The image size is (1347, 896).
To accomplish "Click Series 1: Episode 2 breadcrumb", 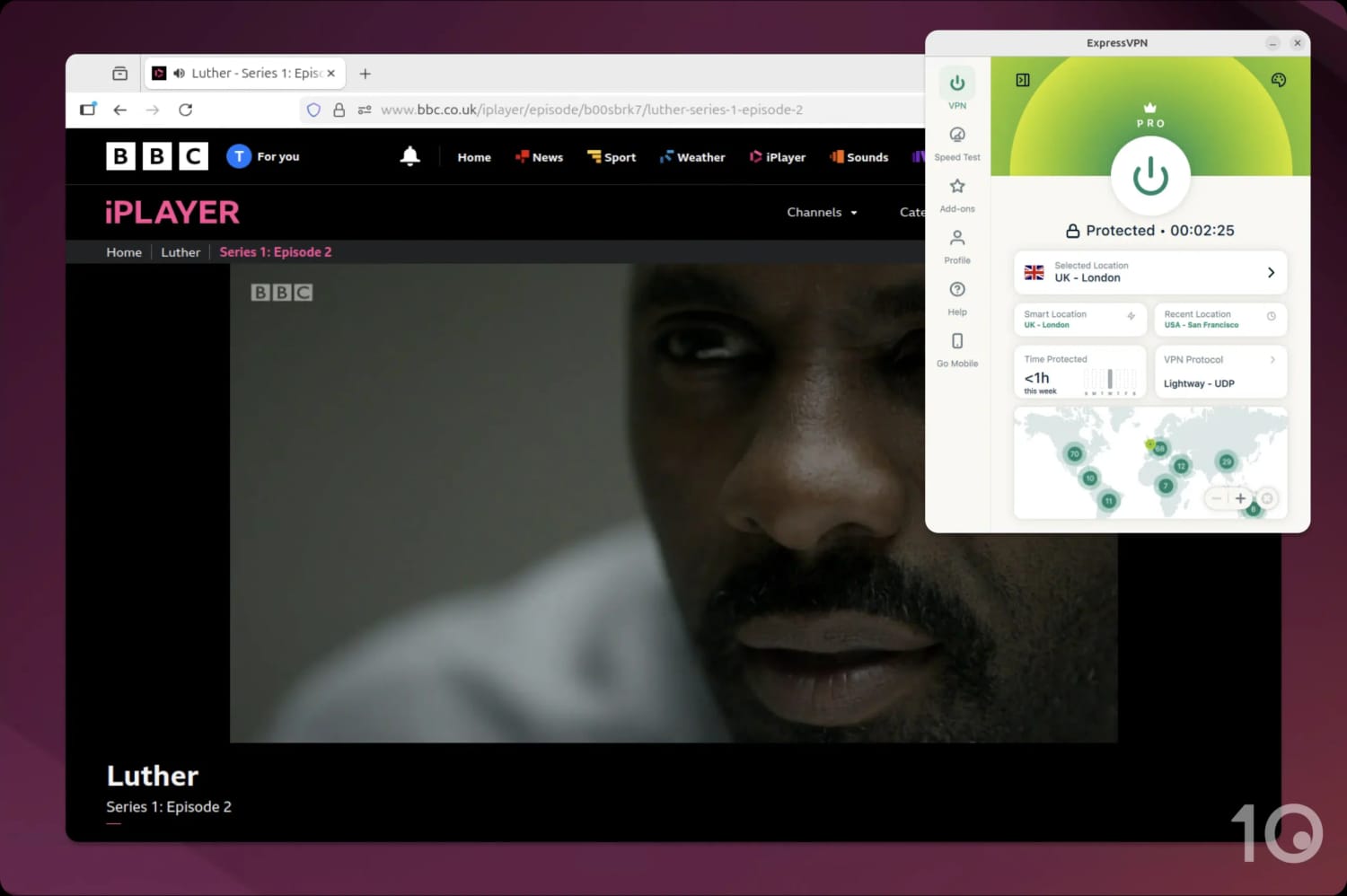I will coord(276,252).
